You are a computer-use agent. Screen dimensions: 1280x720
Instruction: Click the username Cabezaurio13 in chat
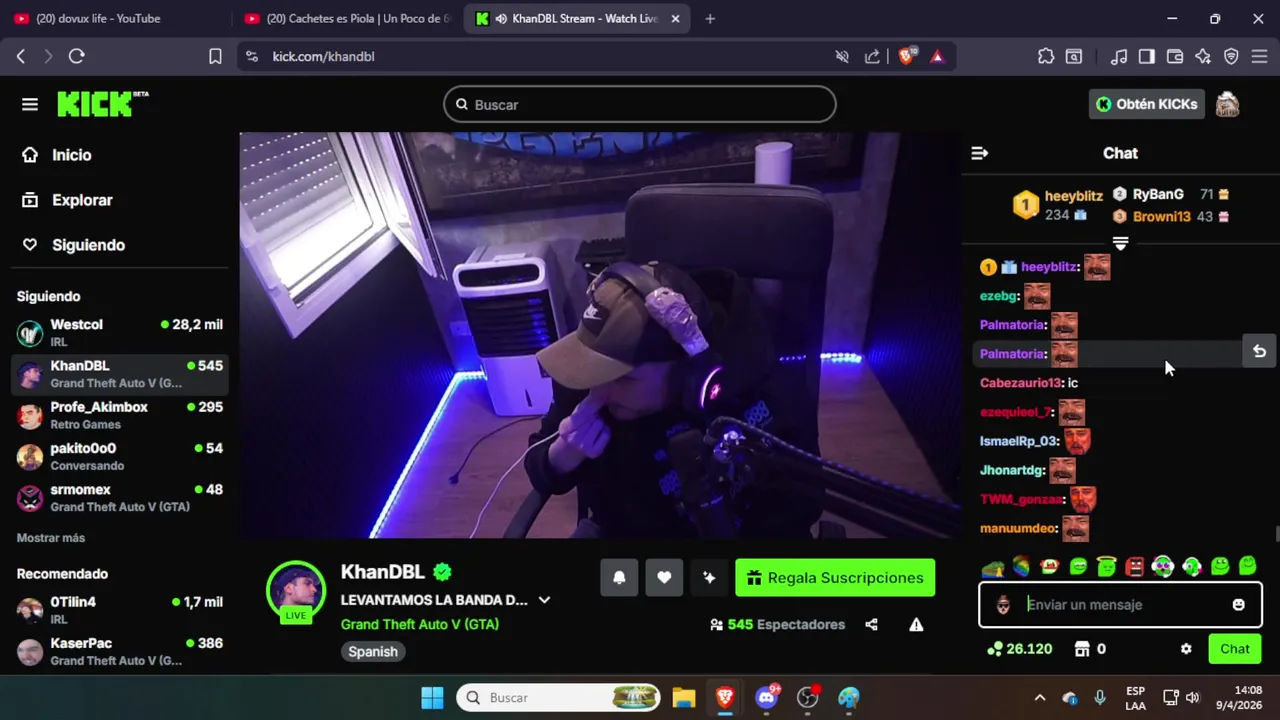tap(1020, 383)
